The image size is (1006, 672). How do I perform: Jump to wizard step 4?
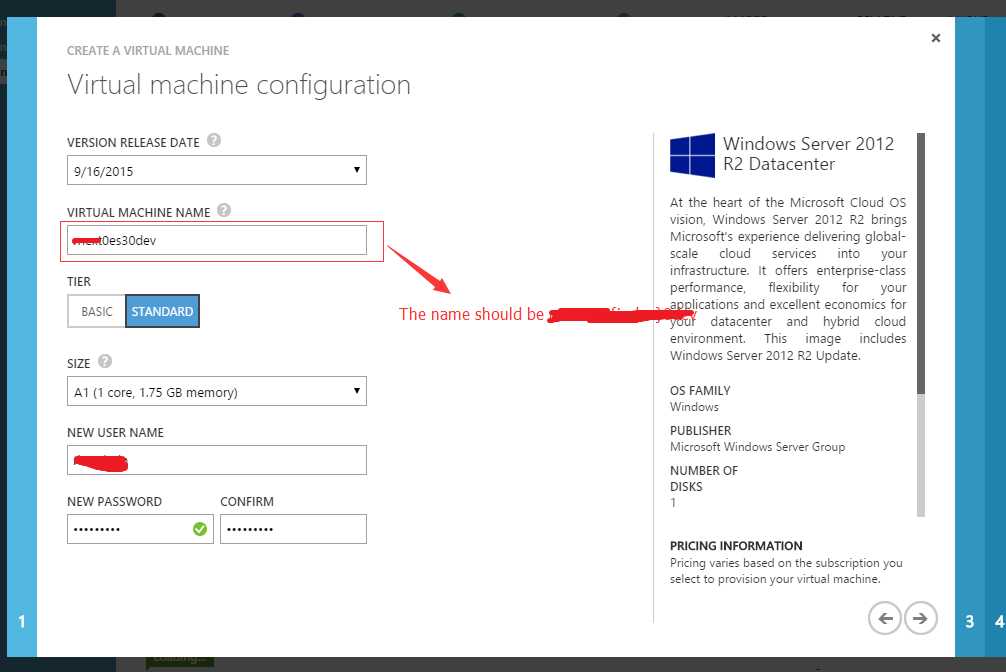[998, 621]
